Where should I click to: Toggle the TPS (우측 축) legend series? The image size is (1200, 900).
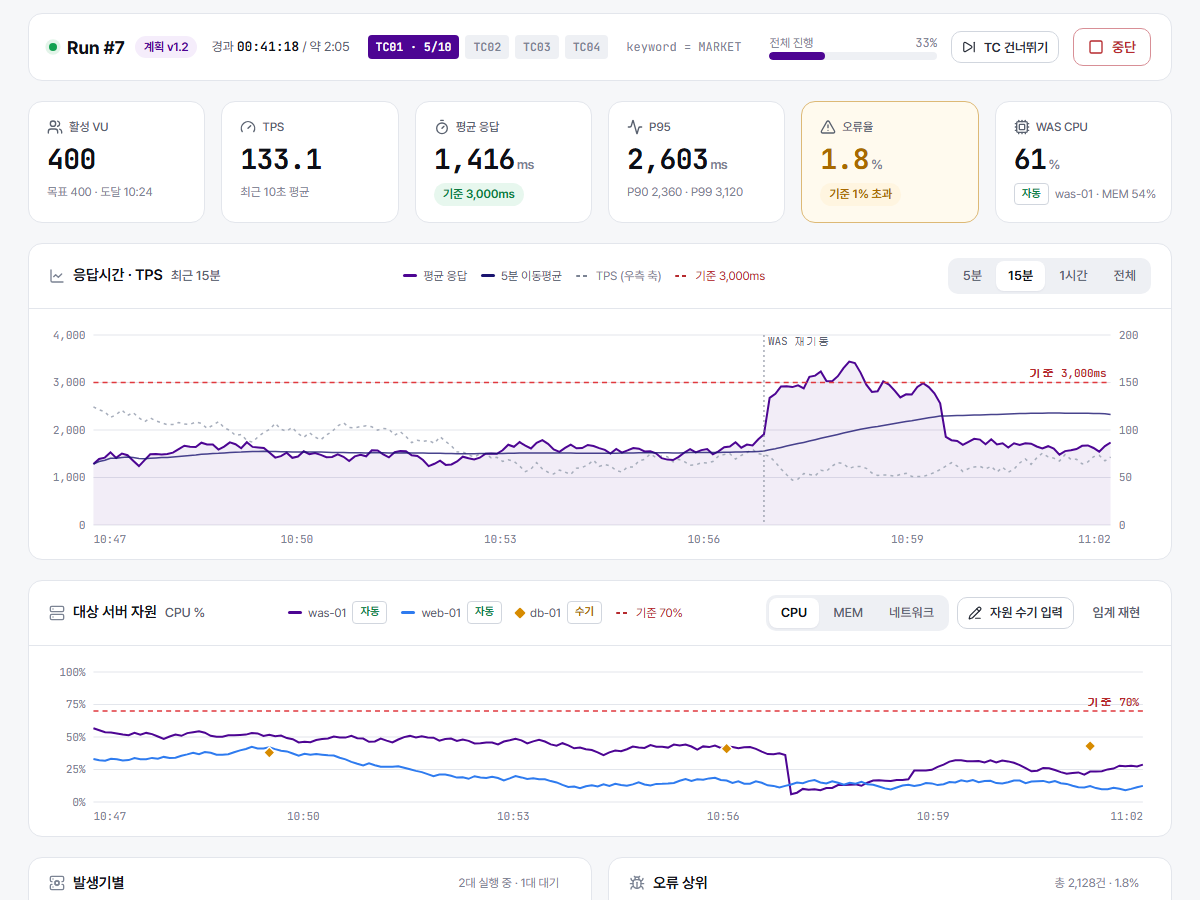point(618,275)
